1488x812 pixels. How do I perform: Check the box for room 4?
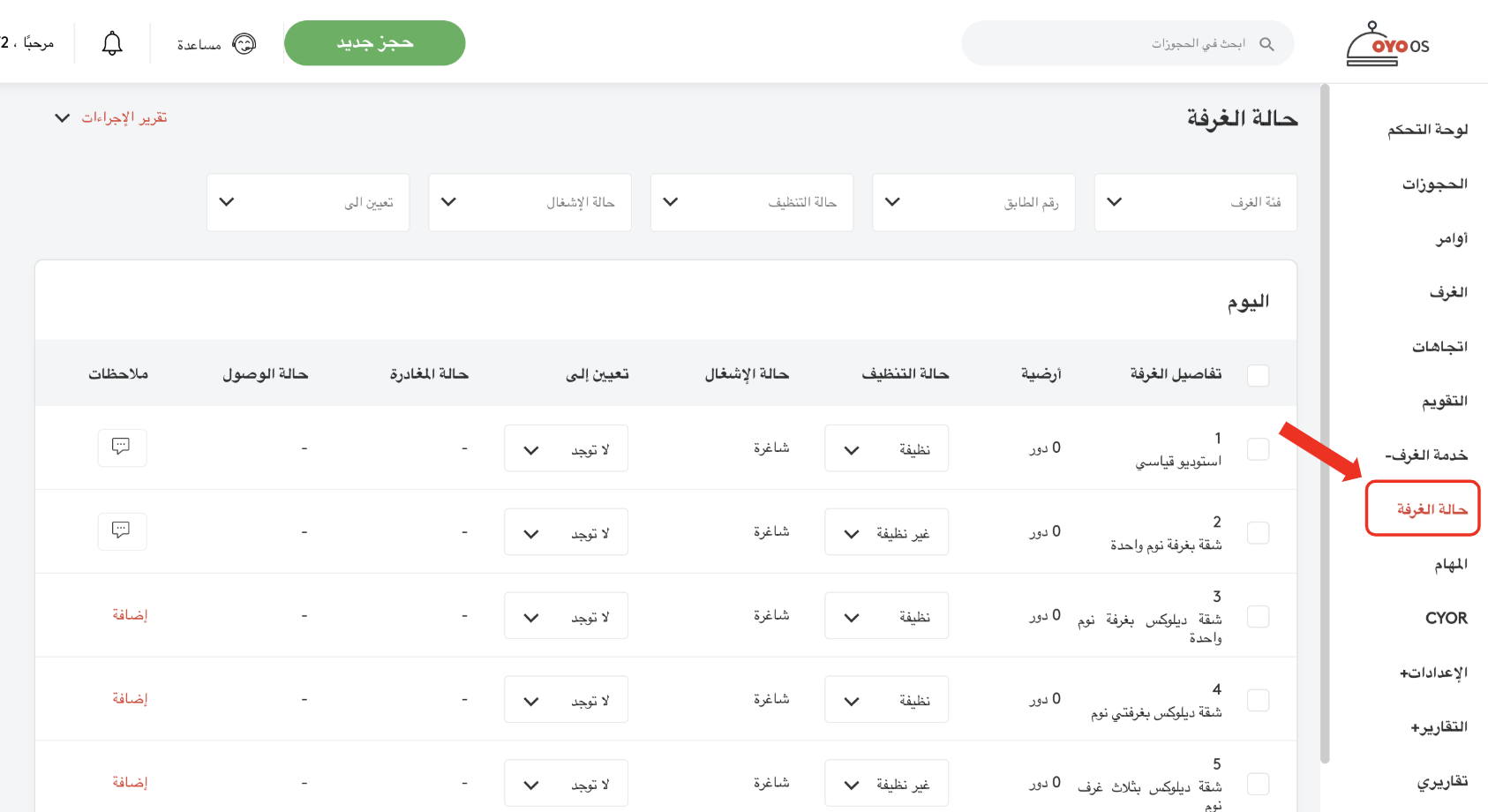point(1259,701)
